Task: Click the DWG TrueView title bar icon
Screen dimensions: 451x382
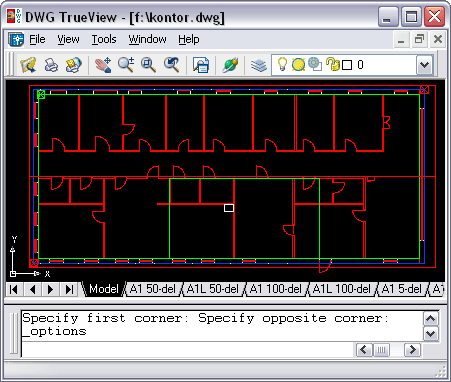Action: tap(14, 16)
